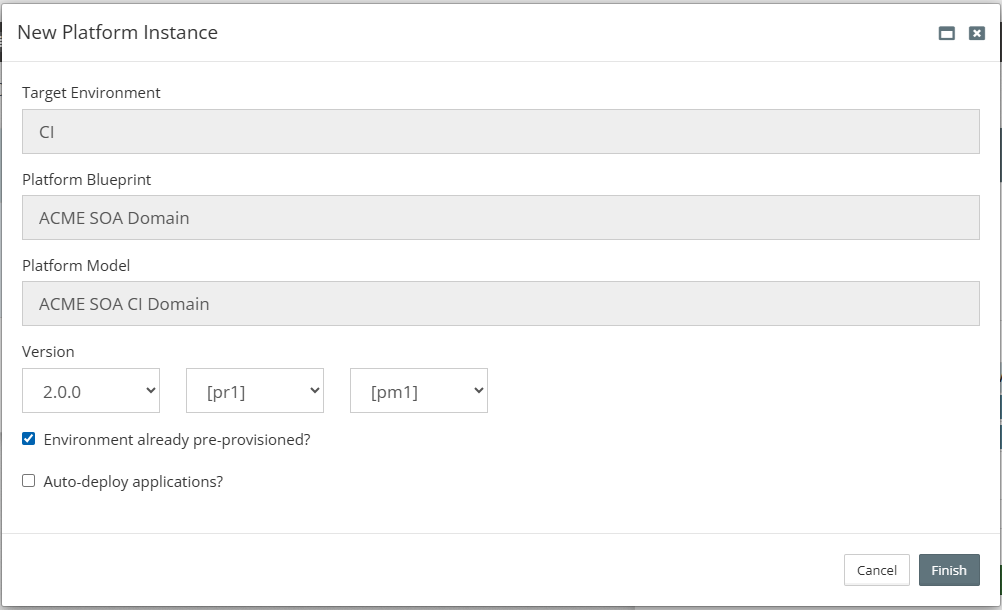Open the [pm1] version dropdown
1002x610 pixels.
(419, 391)
